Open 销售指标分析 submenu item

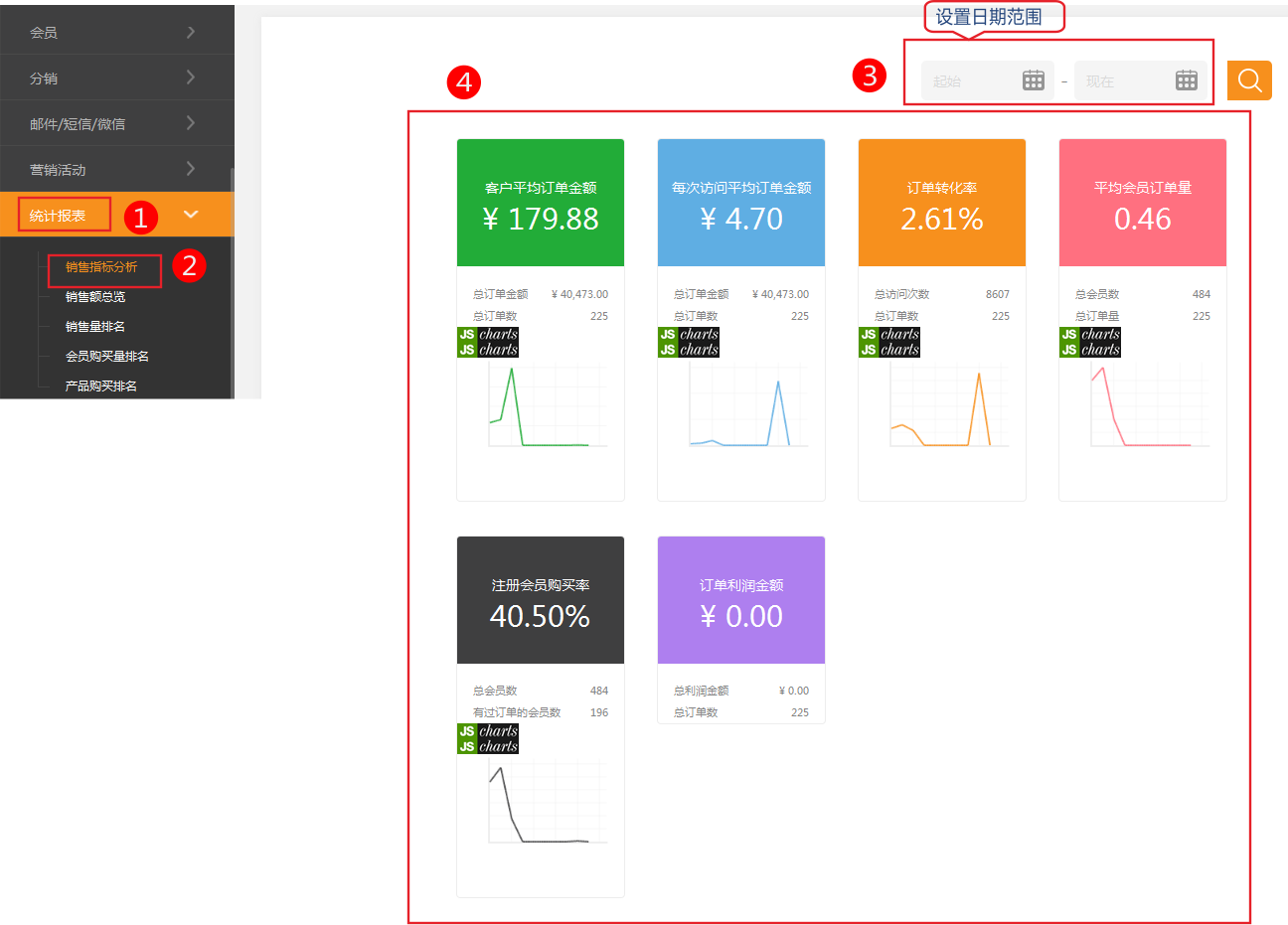point(101,267)
